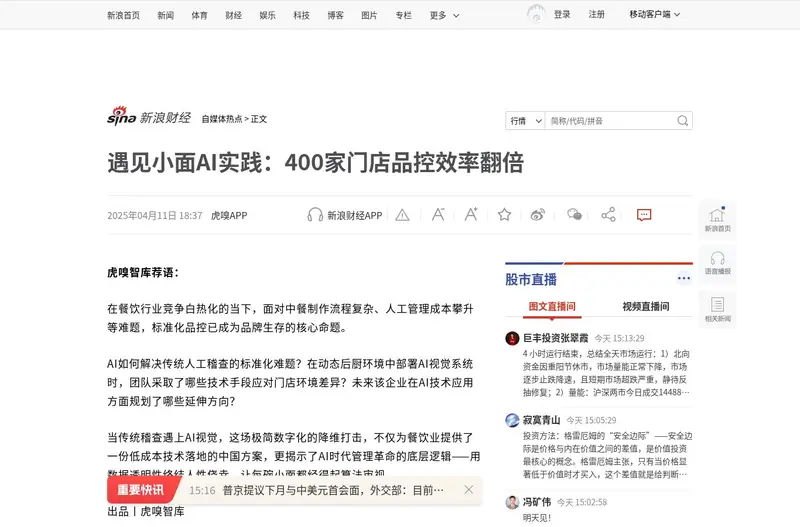The width and height of the screenshot is (800, 527).
Task: Click the 新浪首页 home icon in side panel
Action: (x=718, y=220)
